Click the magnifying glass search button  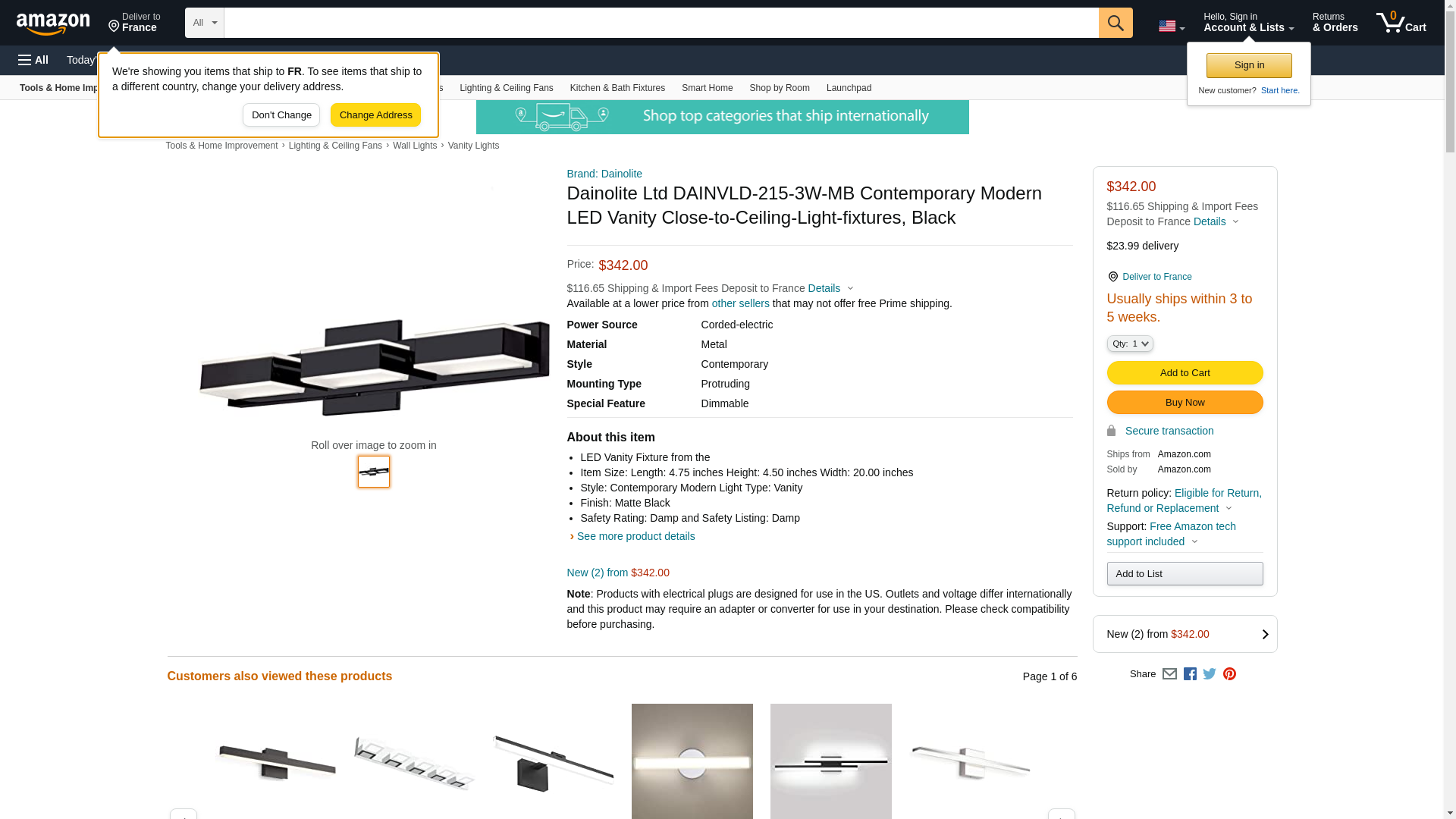(x=1116, y=23)
